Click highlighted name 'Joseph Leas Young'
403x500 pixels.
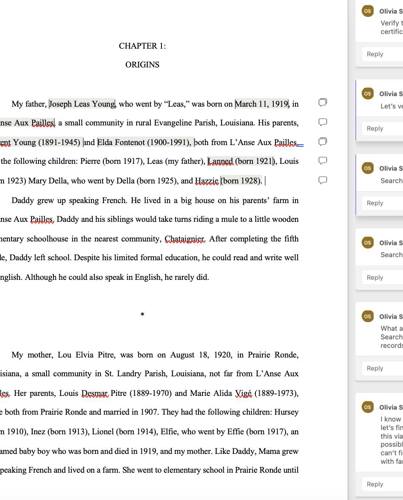pos(82,104)
